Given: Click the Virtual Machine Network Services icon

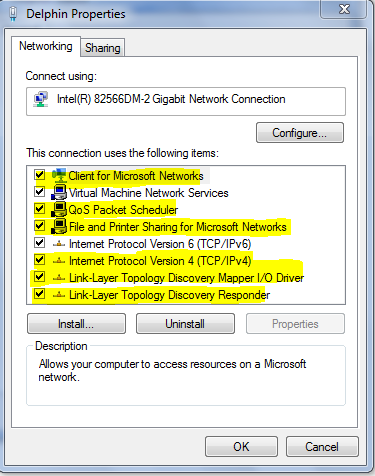Looking at the screenshot, I should (x=59, y=192).
